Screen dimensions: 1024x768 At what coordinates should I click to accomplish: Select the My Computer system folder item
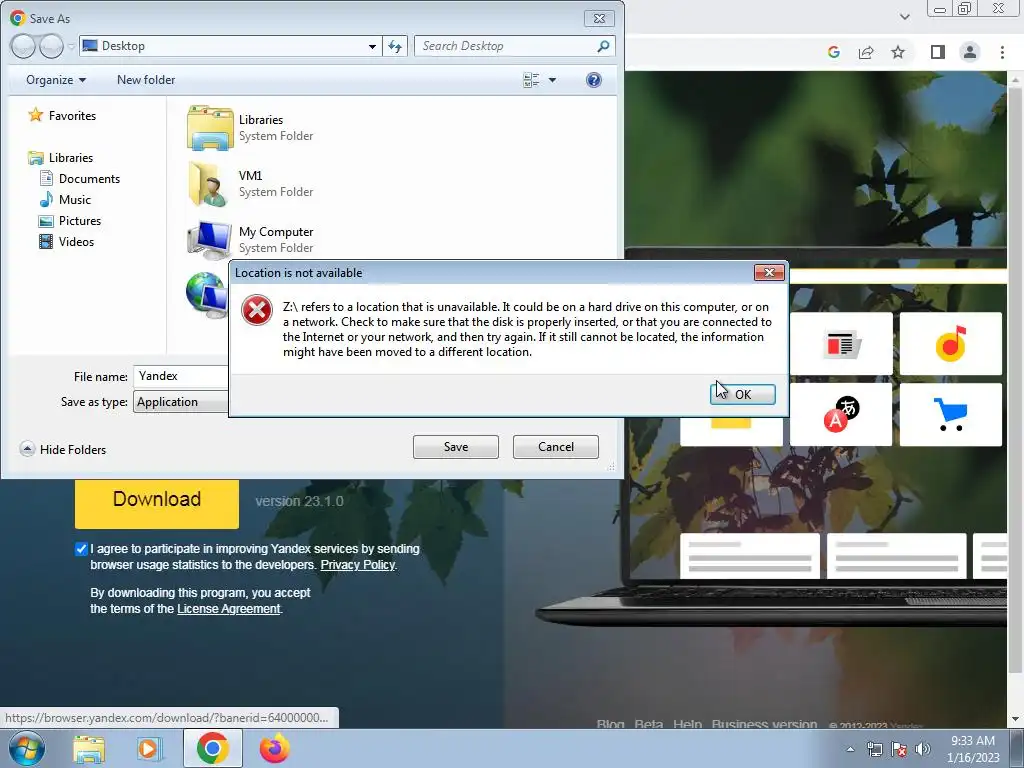click(251, 239)
